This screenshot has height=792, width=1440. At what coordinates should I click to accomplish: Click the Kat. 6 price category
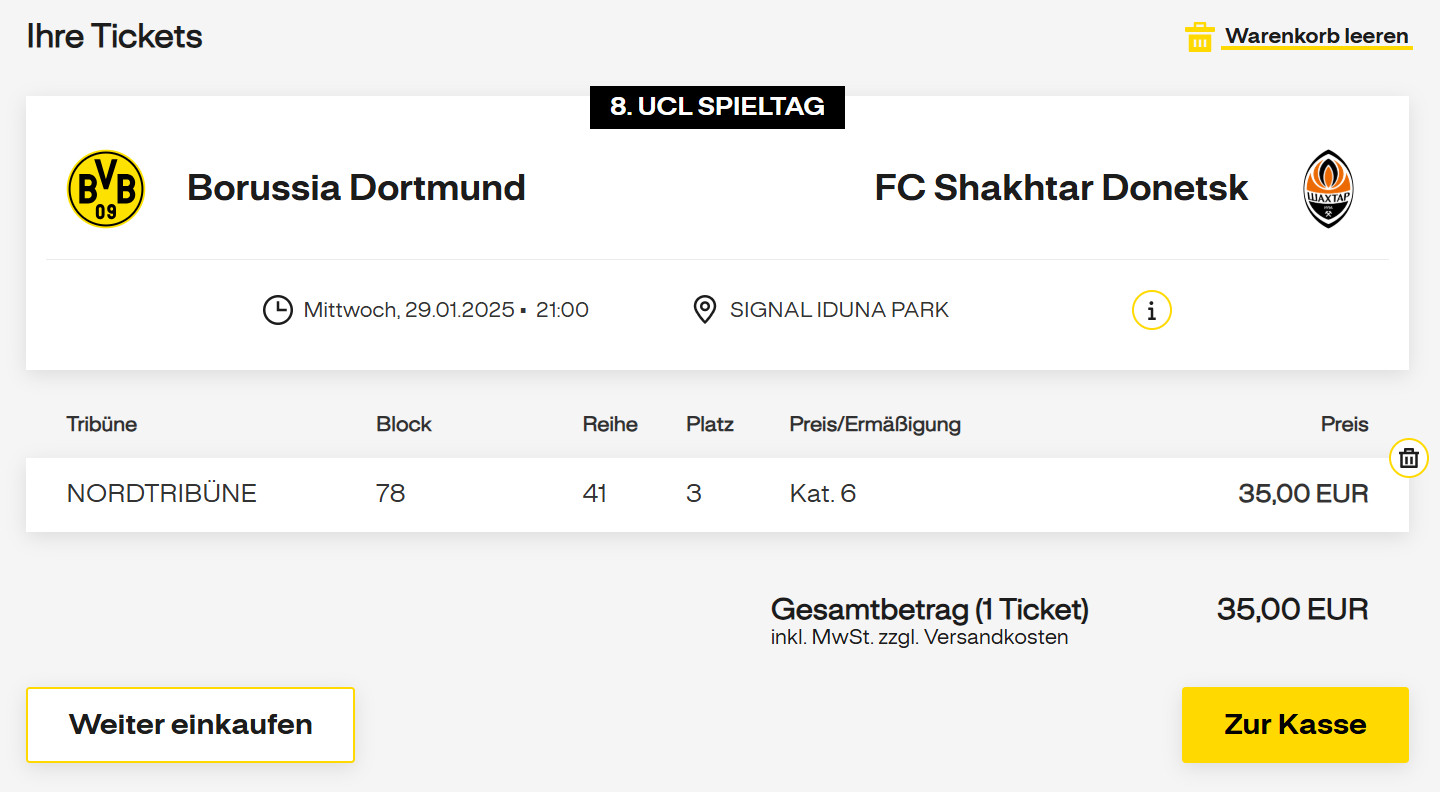[822, 493]
